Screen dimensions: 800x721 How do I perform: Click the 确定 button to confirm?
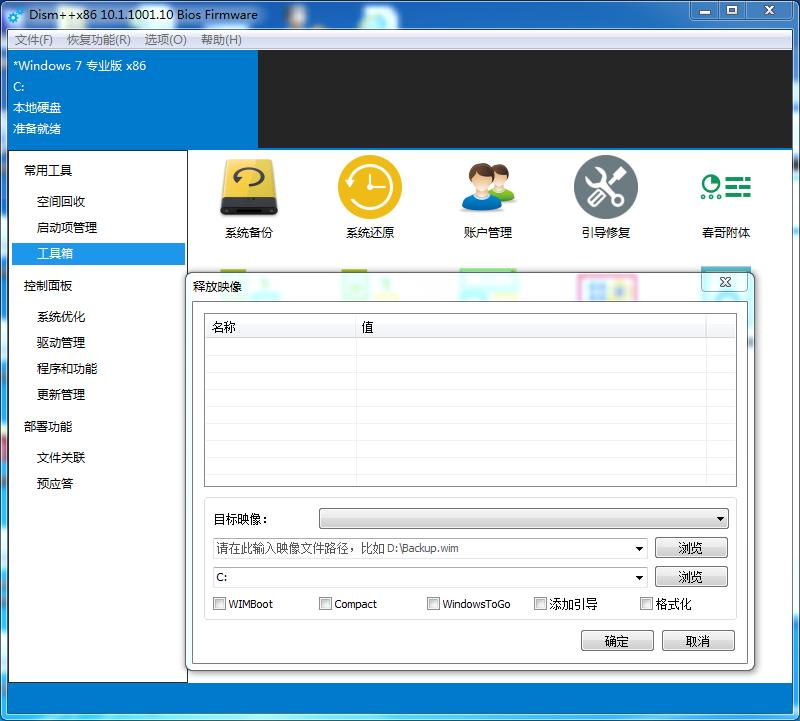point(617,640)
